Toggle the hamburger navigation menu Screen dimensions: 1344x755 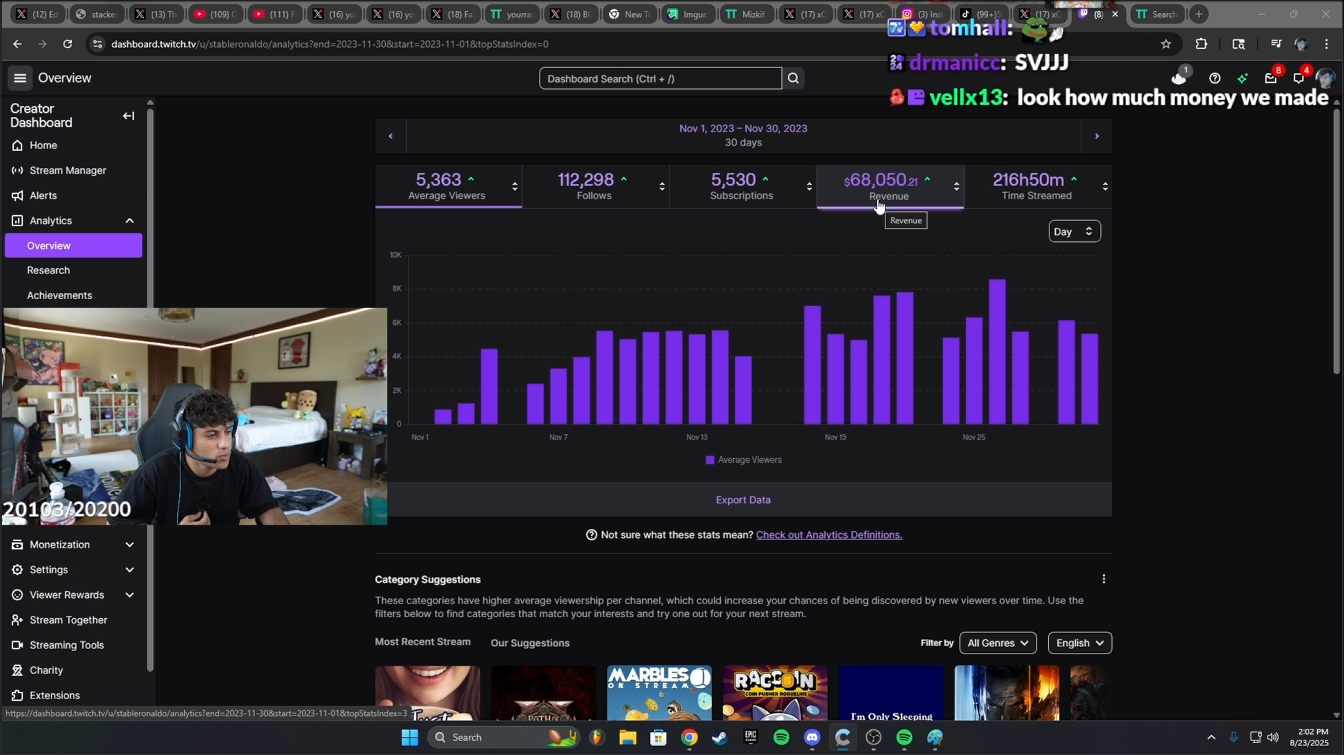coord(20,78)
